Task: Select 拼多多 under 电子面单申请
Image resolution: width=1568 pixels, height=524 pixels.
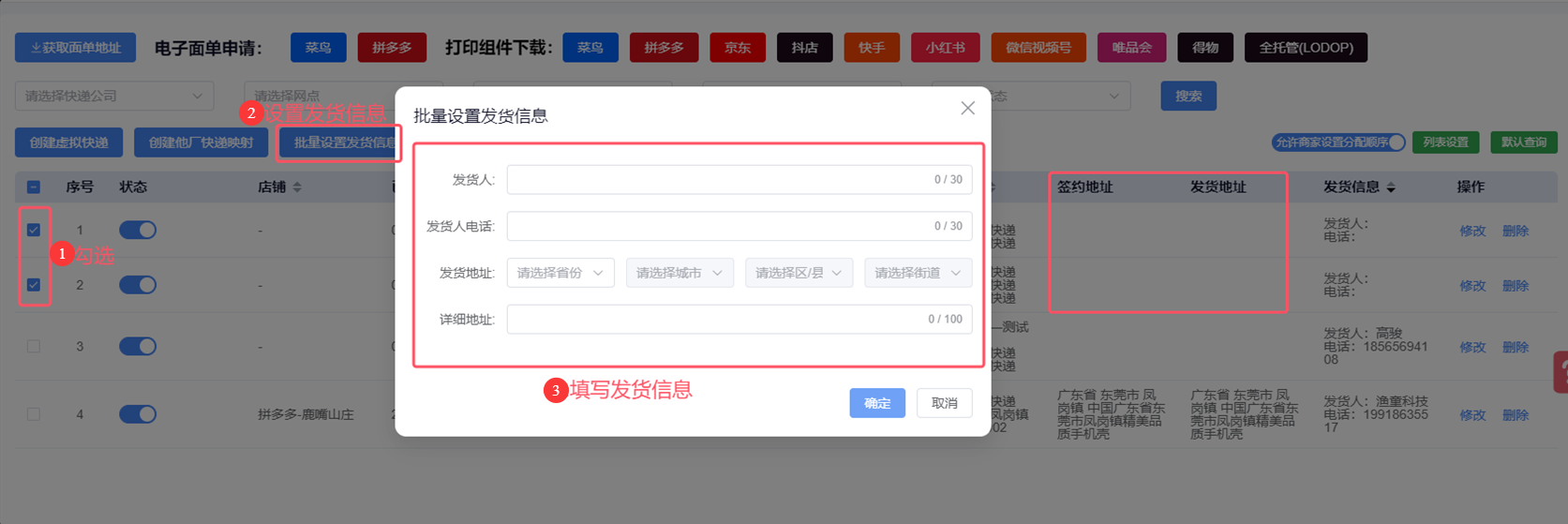Action: tap(392, 48)
